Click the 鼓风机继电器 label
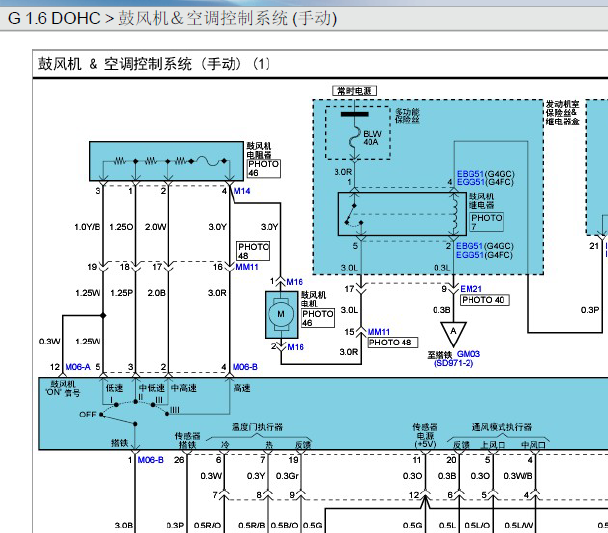 click(482, 201)
